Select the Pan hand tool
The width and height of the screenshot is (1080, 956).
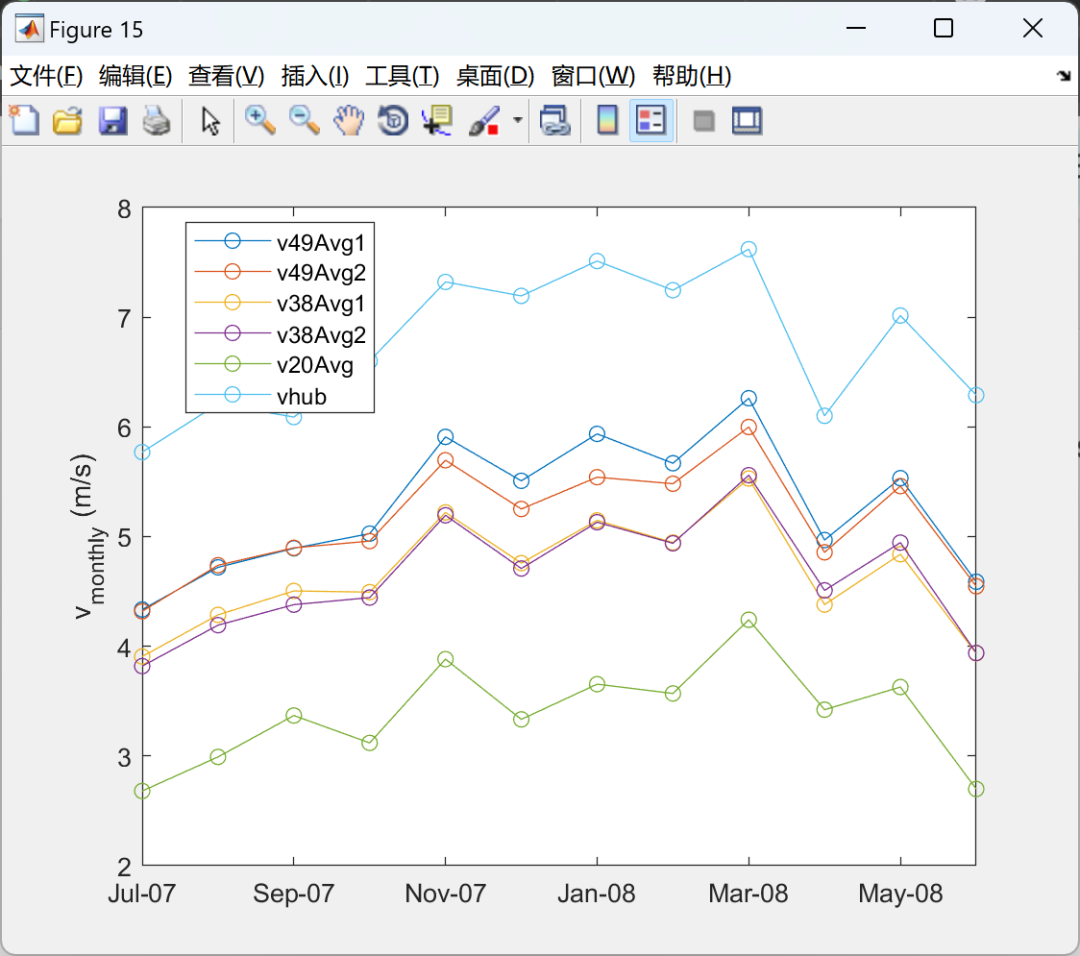pyautogui.click(x=349, y=121)
